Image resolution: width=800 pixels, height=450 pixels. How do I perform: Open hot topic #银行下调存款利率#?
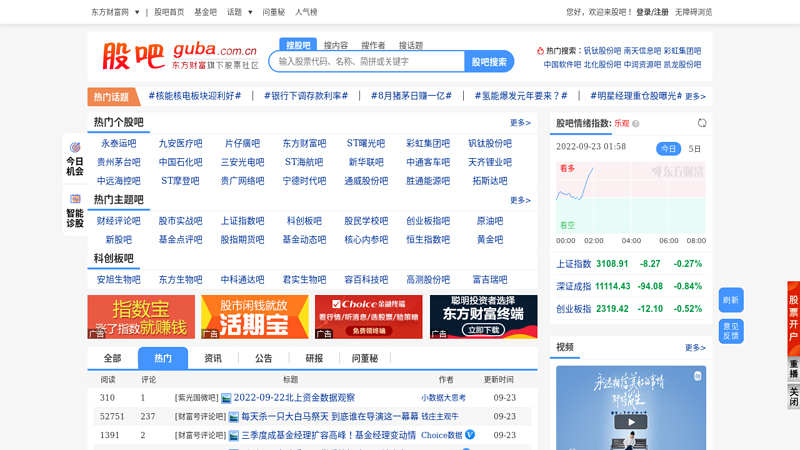(x=306, y=96)
